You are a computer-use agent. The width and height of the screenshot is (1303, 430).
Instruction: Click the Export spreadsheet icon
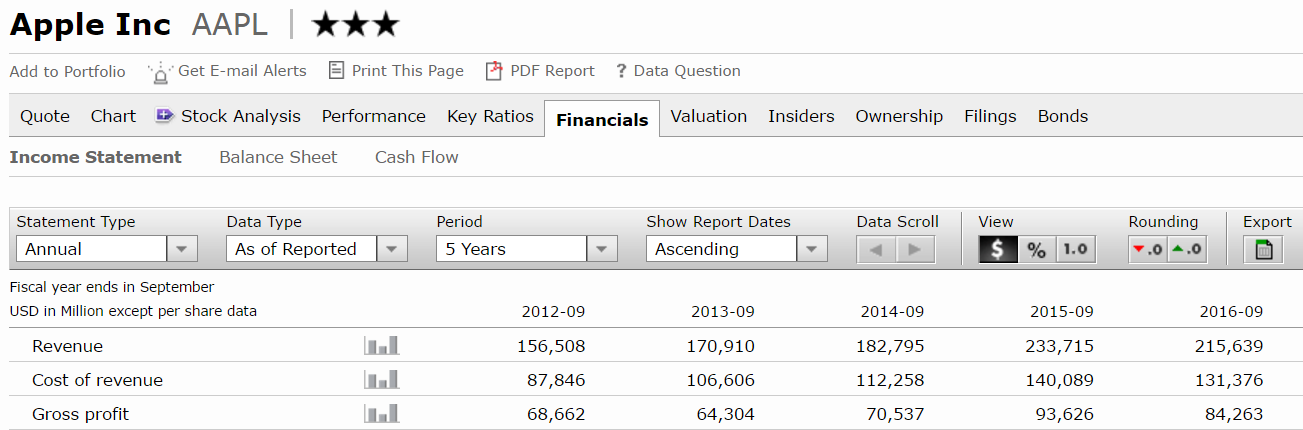pyautogui.click(x=1263, y=249)
